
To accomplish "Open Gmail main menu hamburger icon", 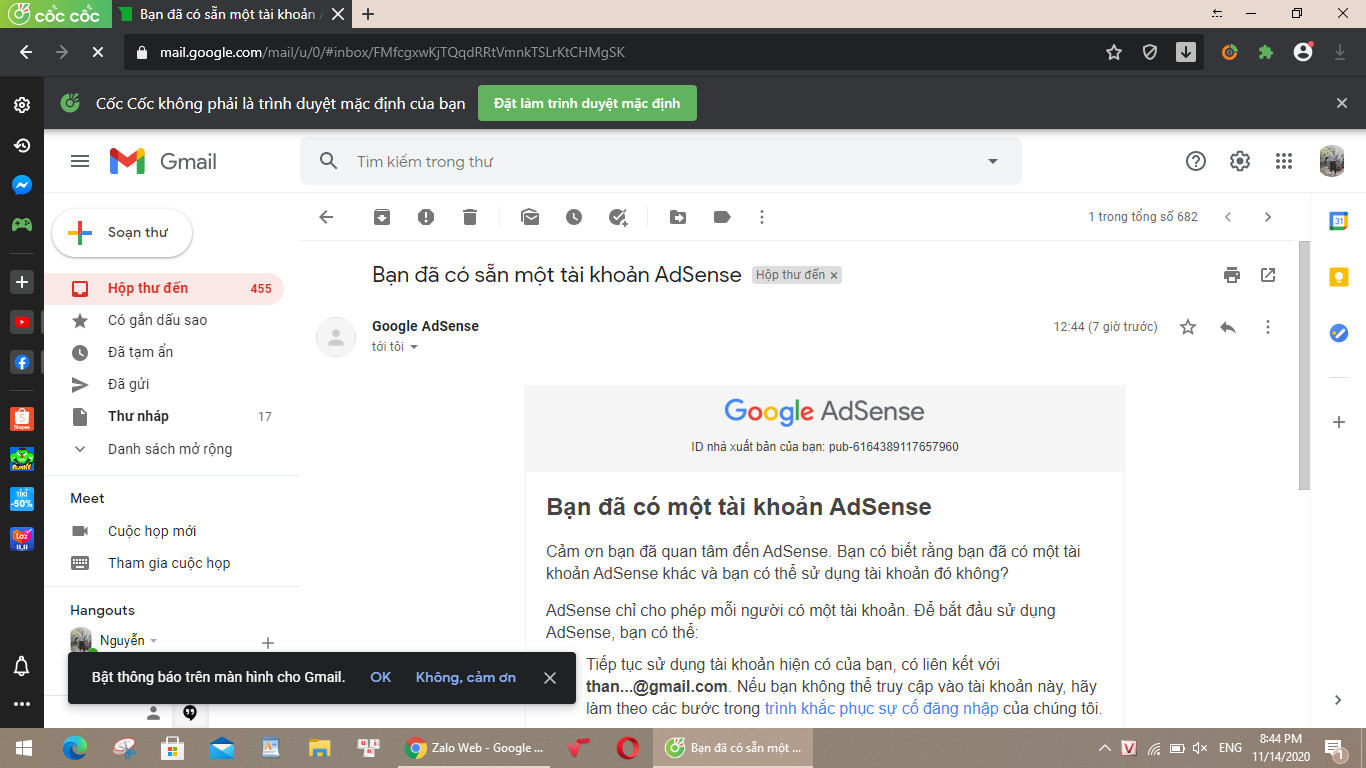I will tap(80, 161).
